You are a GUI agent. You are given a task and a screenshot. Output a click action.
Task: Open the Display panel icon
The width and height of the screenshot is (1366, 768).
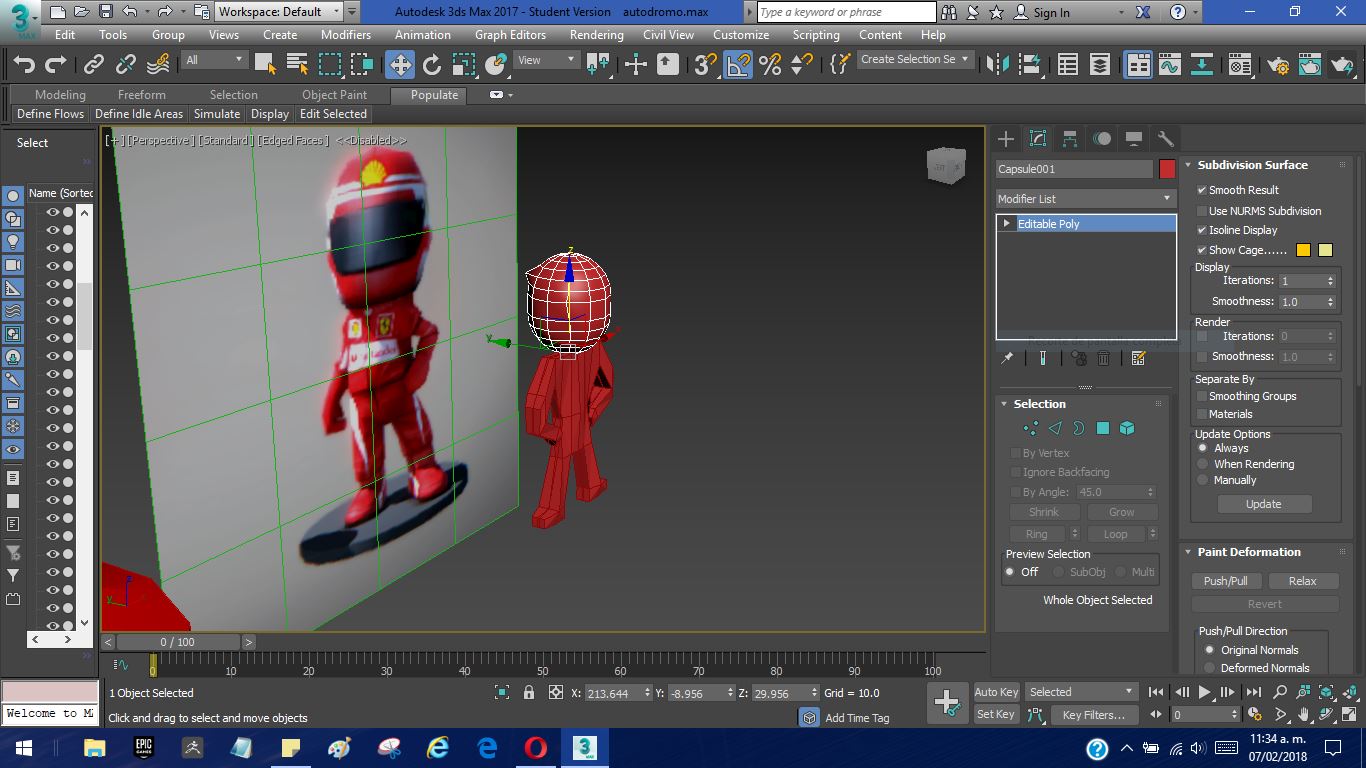click(1134, 139)
